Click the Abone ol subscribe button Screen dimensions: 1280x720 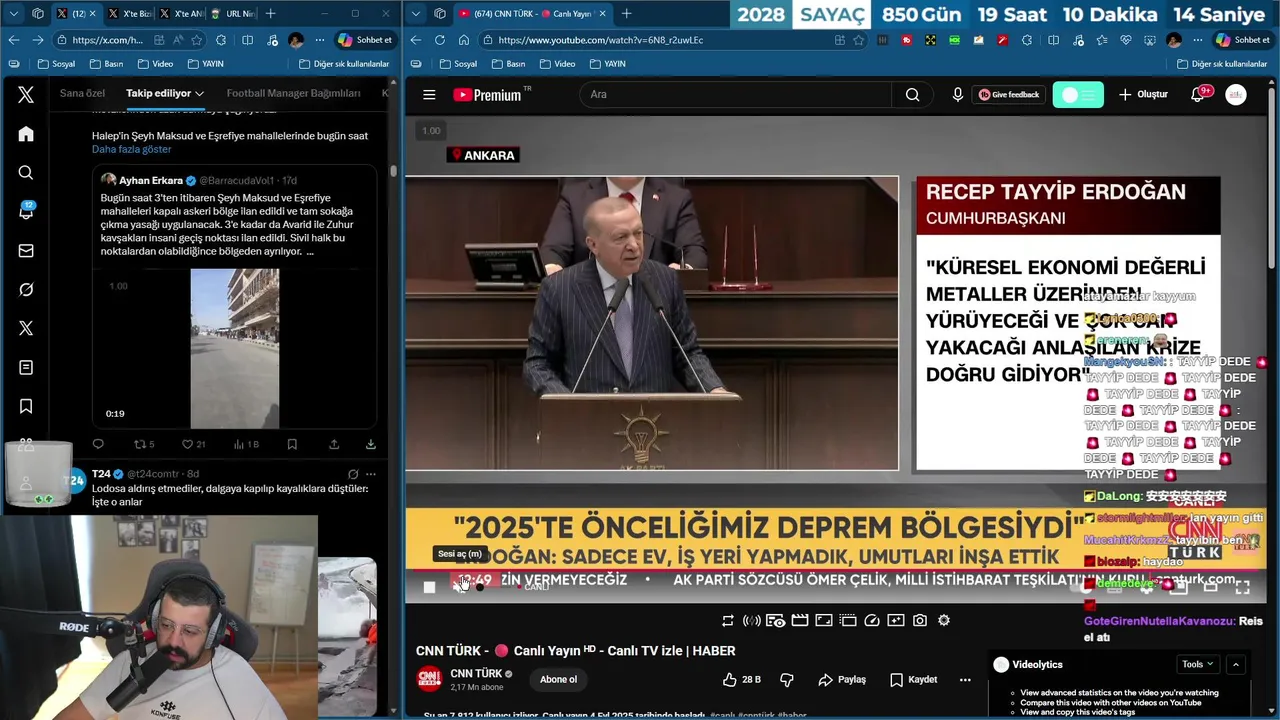coord(558,680)
